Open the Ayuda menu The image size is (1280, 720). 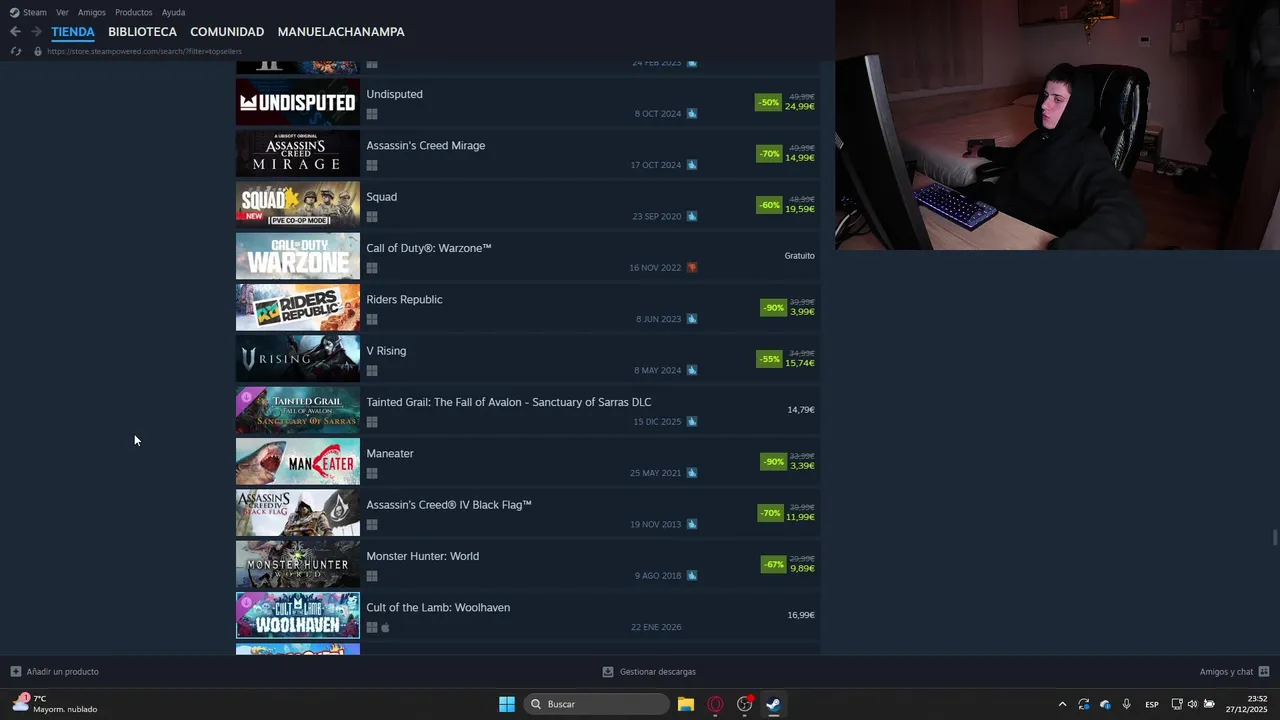click(173, 12)
